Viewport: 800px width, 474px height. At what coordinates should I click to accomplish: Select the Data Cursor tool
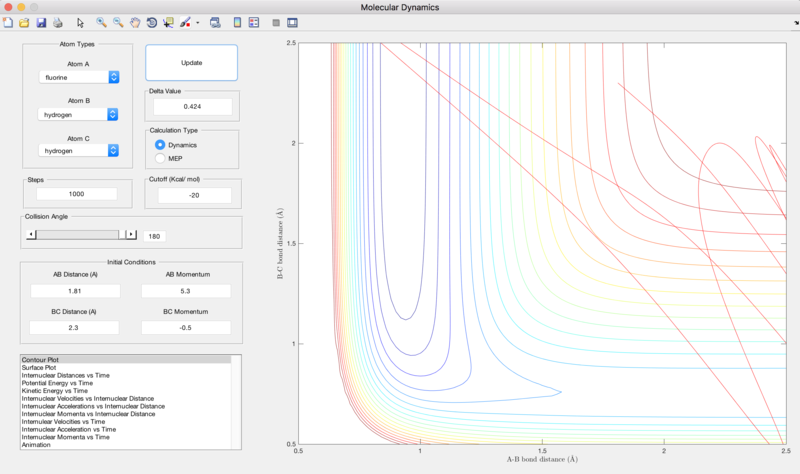click(168, 22)
